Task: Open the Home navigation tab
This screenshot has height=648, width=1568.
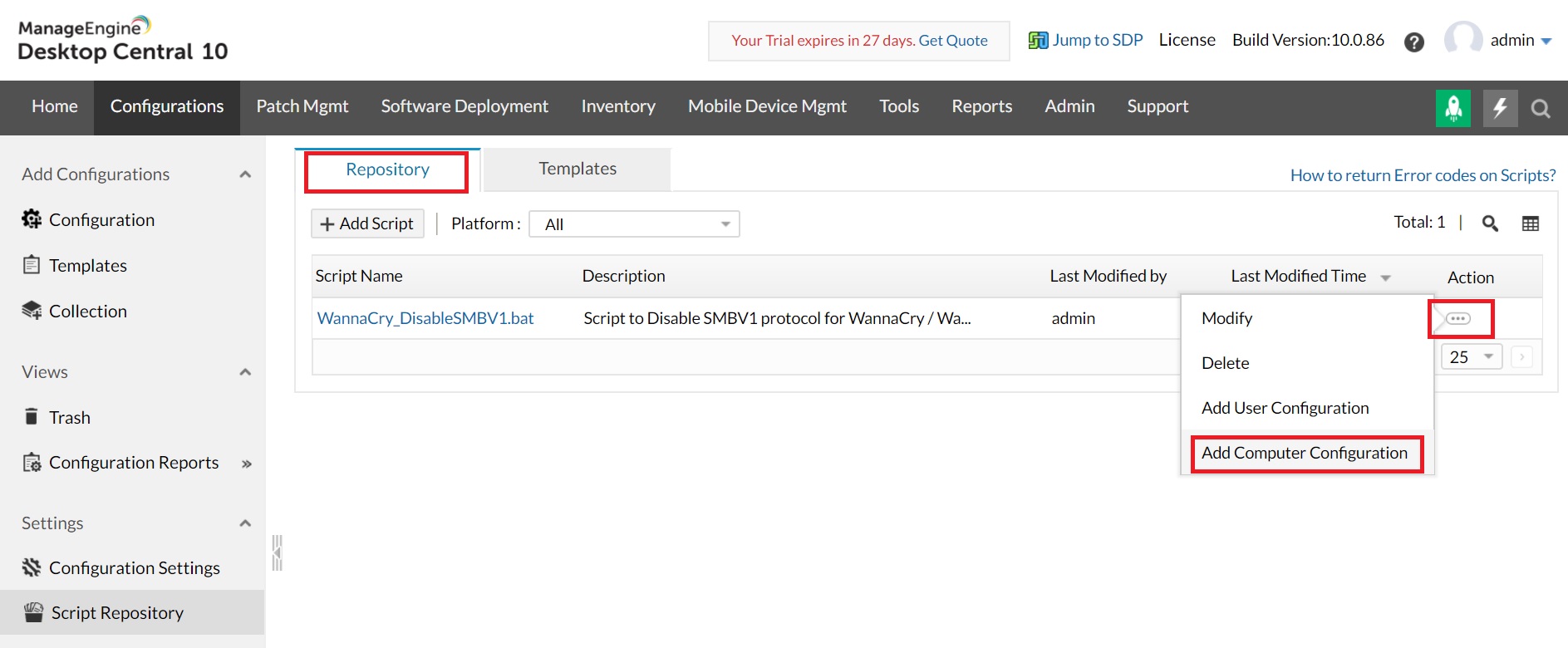Action: 55,106
